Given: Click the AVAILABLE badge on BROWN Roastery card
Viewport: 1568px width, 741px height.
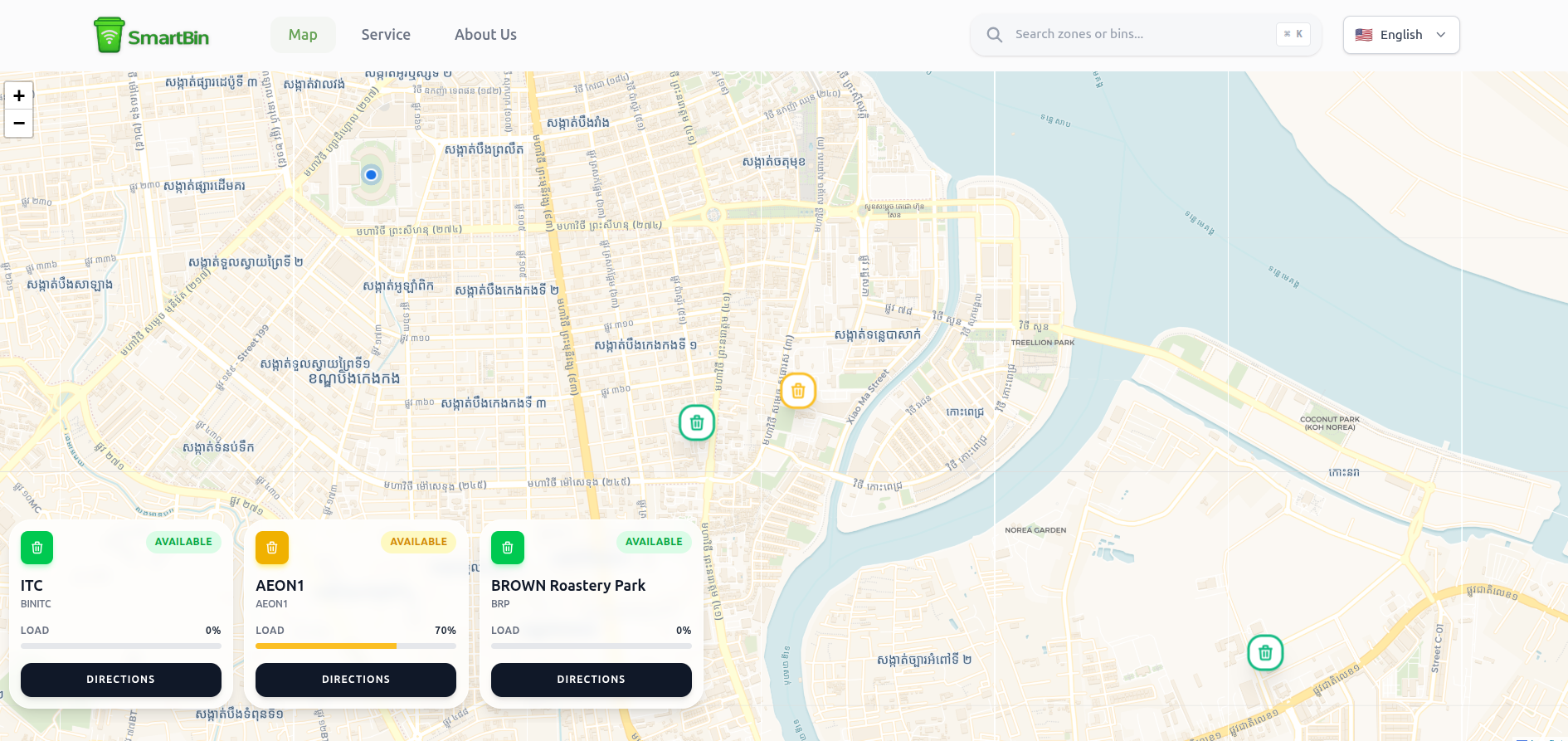Looking at the screenshot, I should click(654, 542).
